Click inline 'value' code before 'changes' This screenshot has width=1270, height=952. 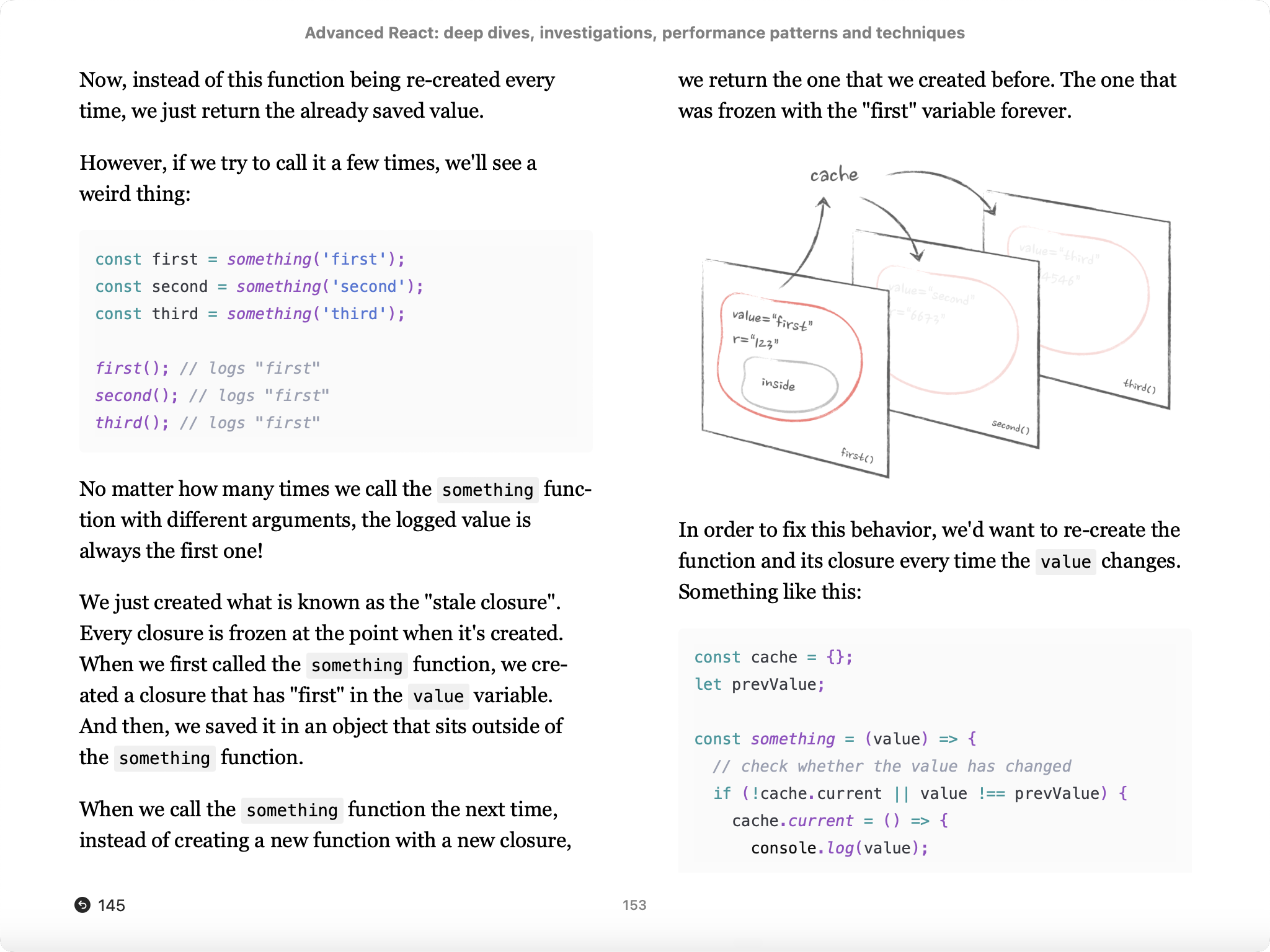click(x=1065, y=562)
